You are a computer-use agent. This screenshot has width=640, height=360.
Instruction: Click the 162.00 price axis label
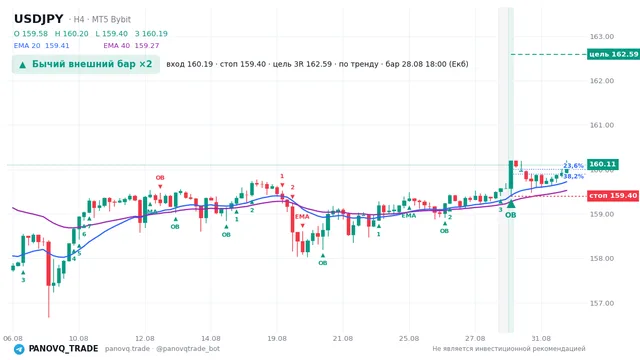pyautogui.click(x=602, y=81)
